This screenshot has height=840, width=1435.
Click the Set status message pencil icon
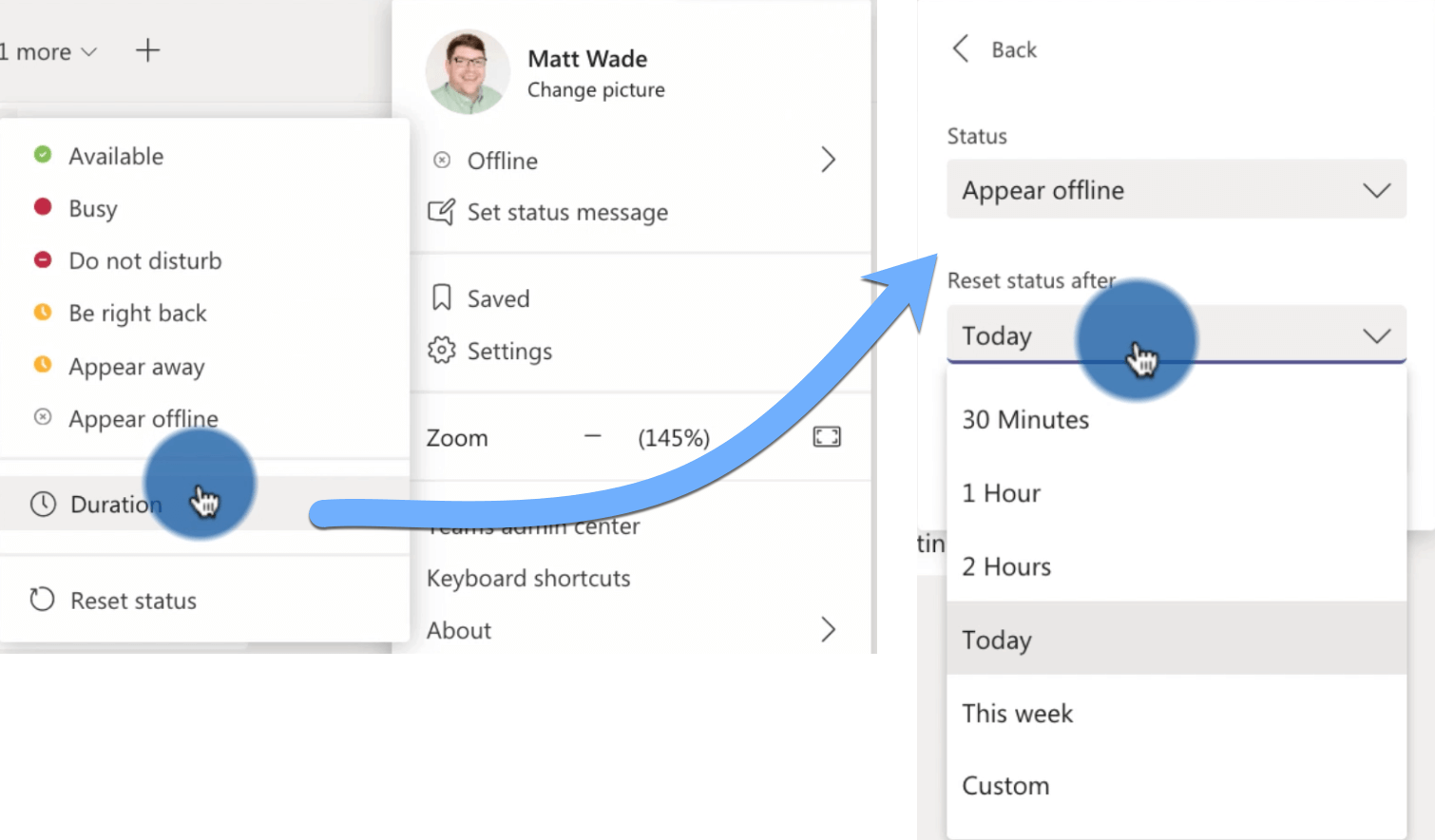(x=442, y=211)
